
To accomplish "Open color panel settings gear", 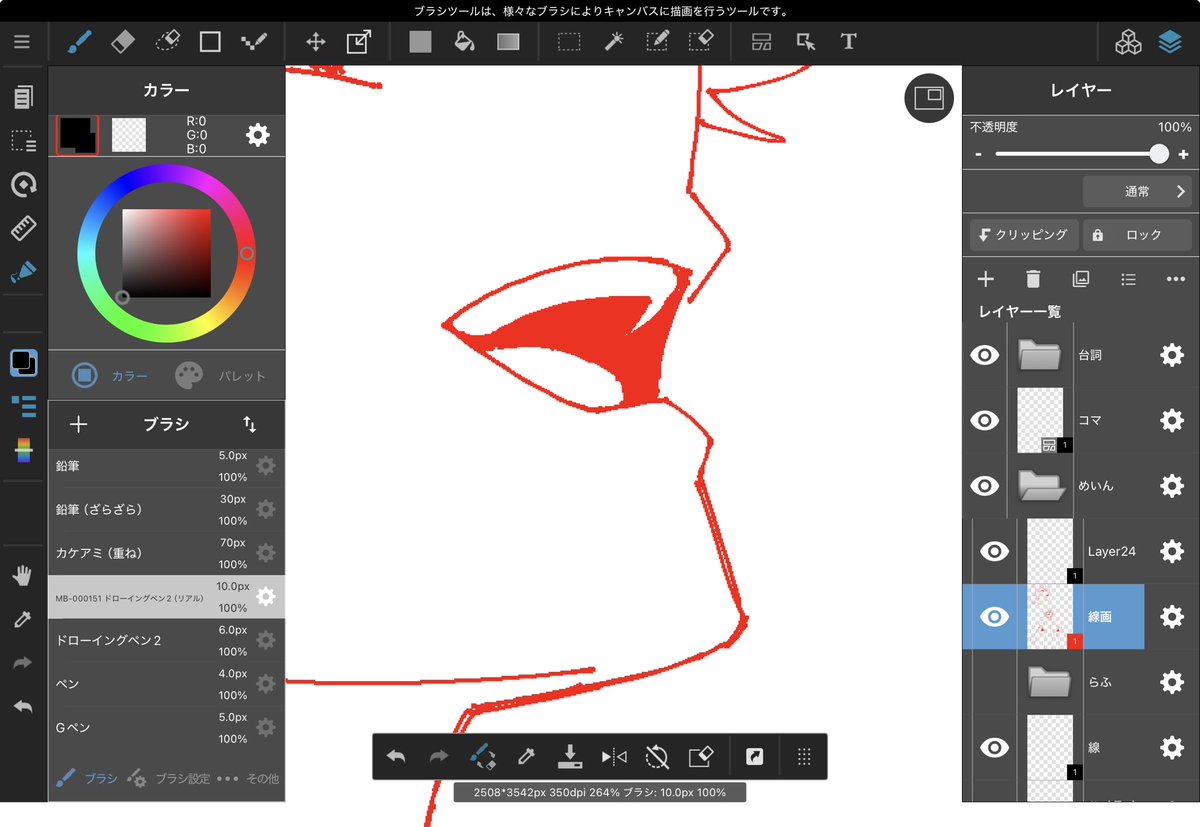I will [258, 135].
